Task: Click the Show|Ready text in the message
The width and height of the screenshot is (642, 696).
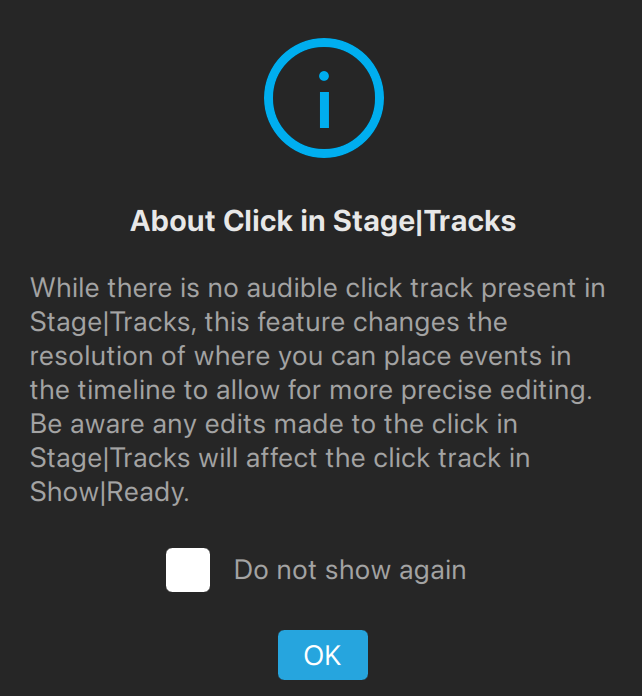Action: coord(110,492)
